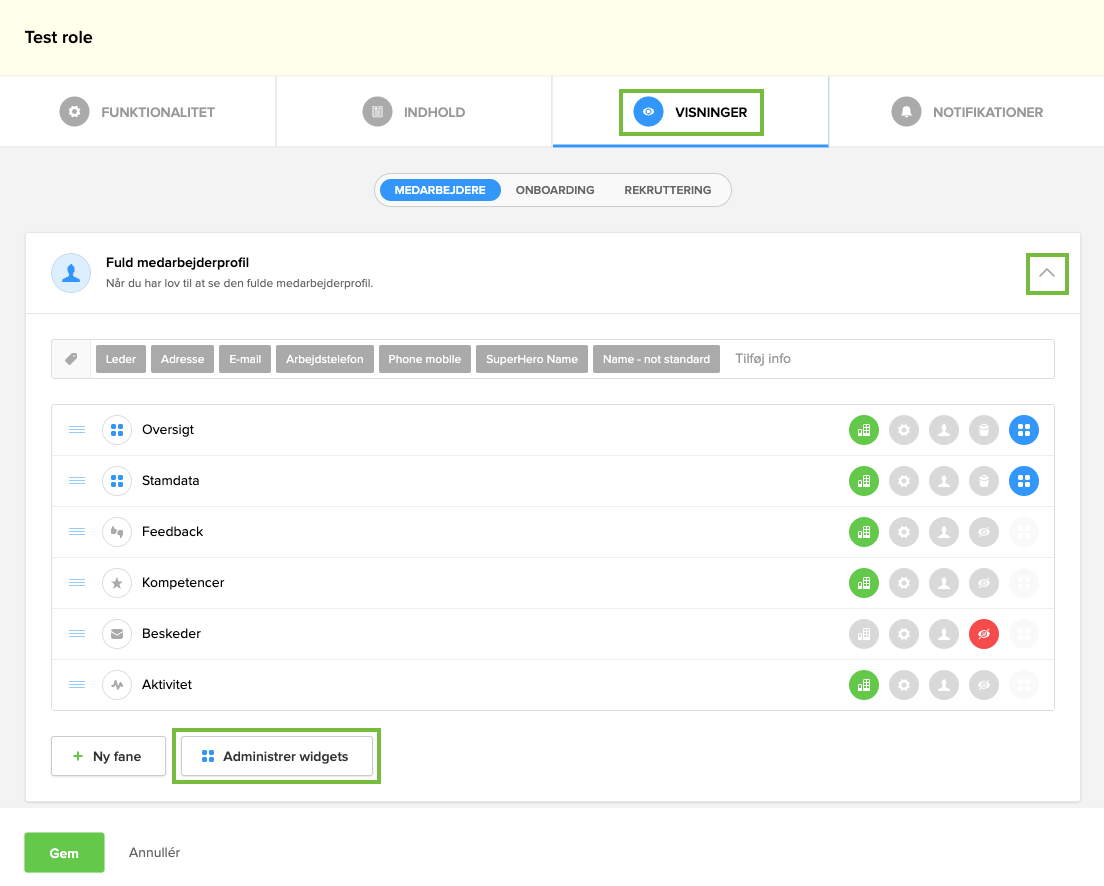Toggle the green building icon for Feedback
The image size is (1104, 886).
click(x=864, y=532)
